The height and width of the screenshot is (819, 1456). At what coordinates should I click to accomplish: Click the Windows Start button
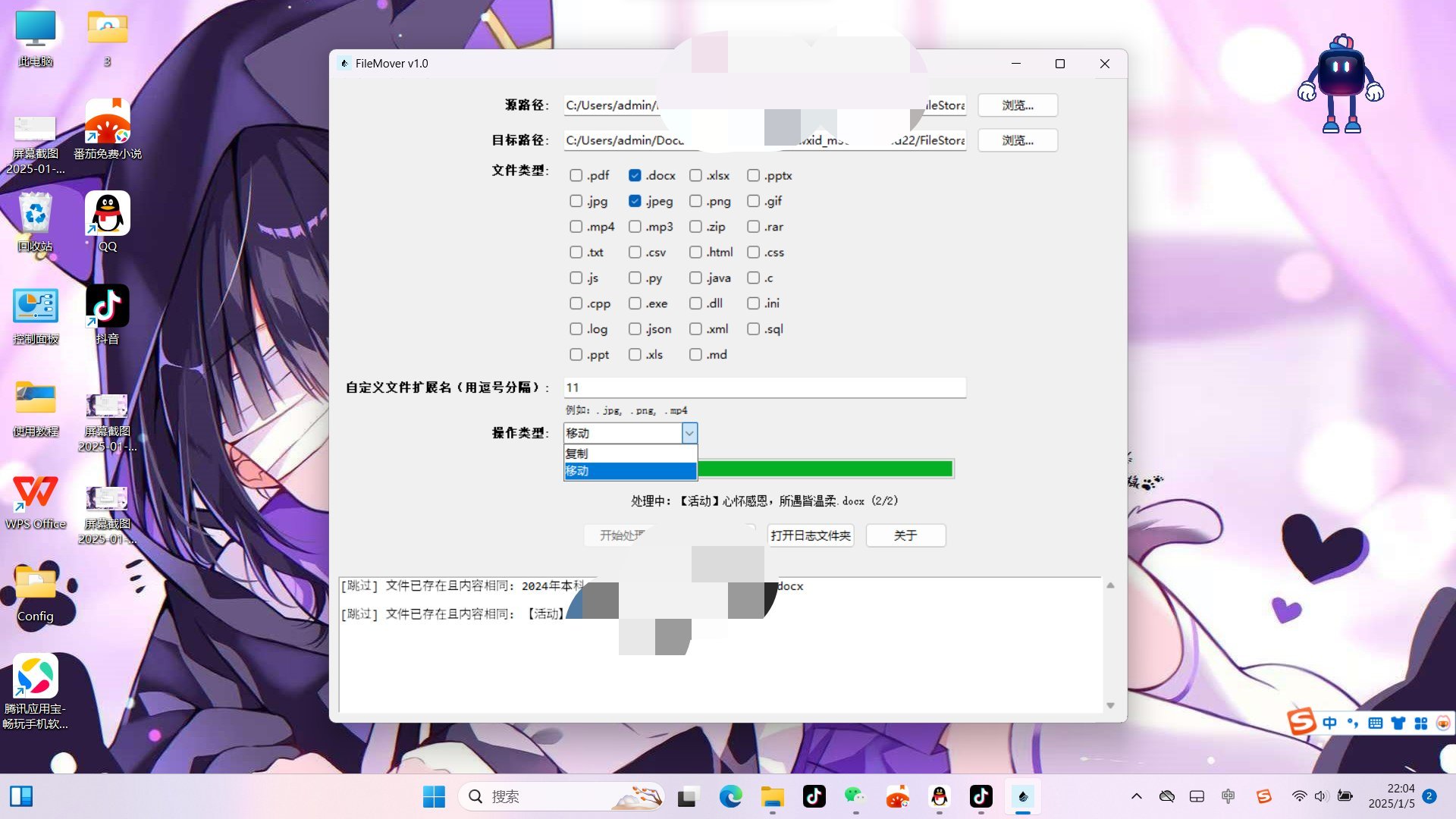[x=434, y=796]
